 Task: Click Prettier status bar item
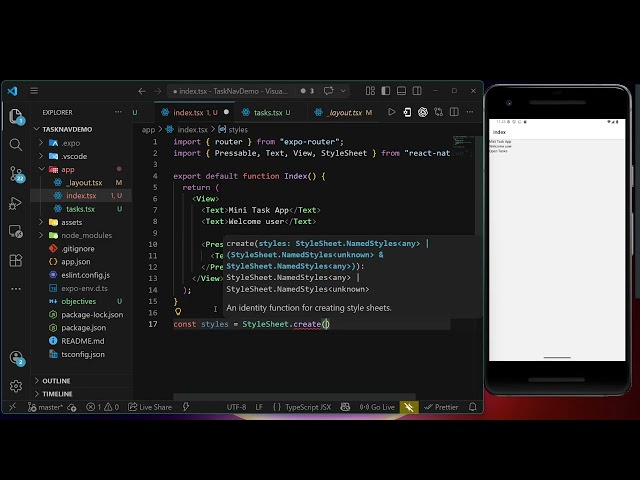[x=441, y=407]
